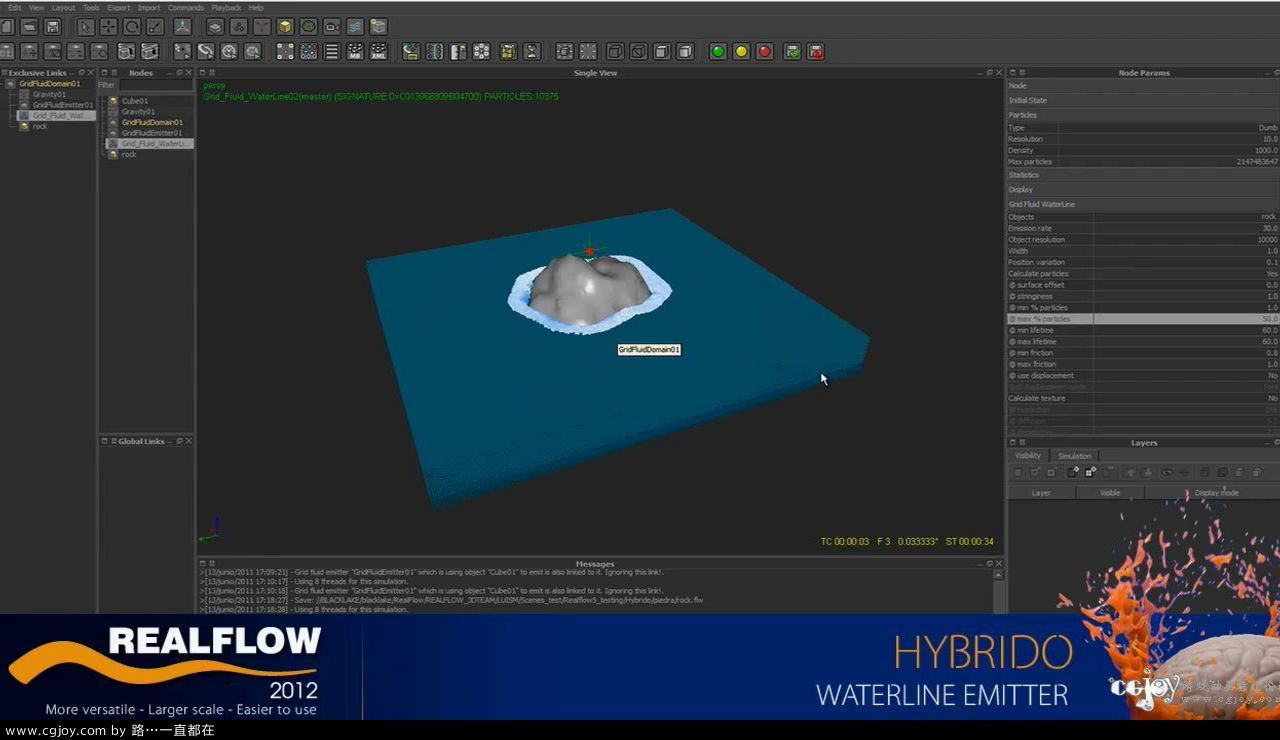Click the Open folder icon in top toolbar

coord(29,27)
